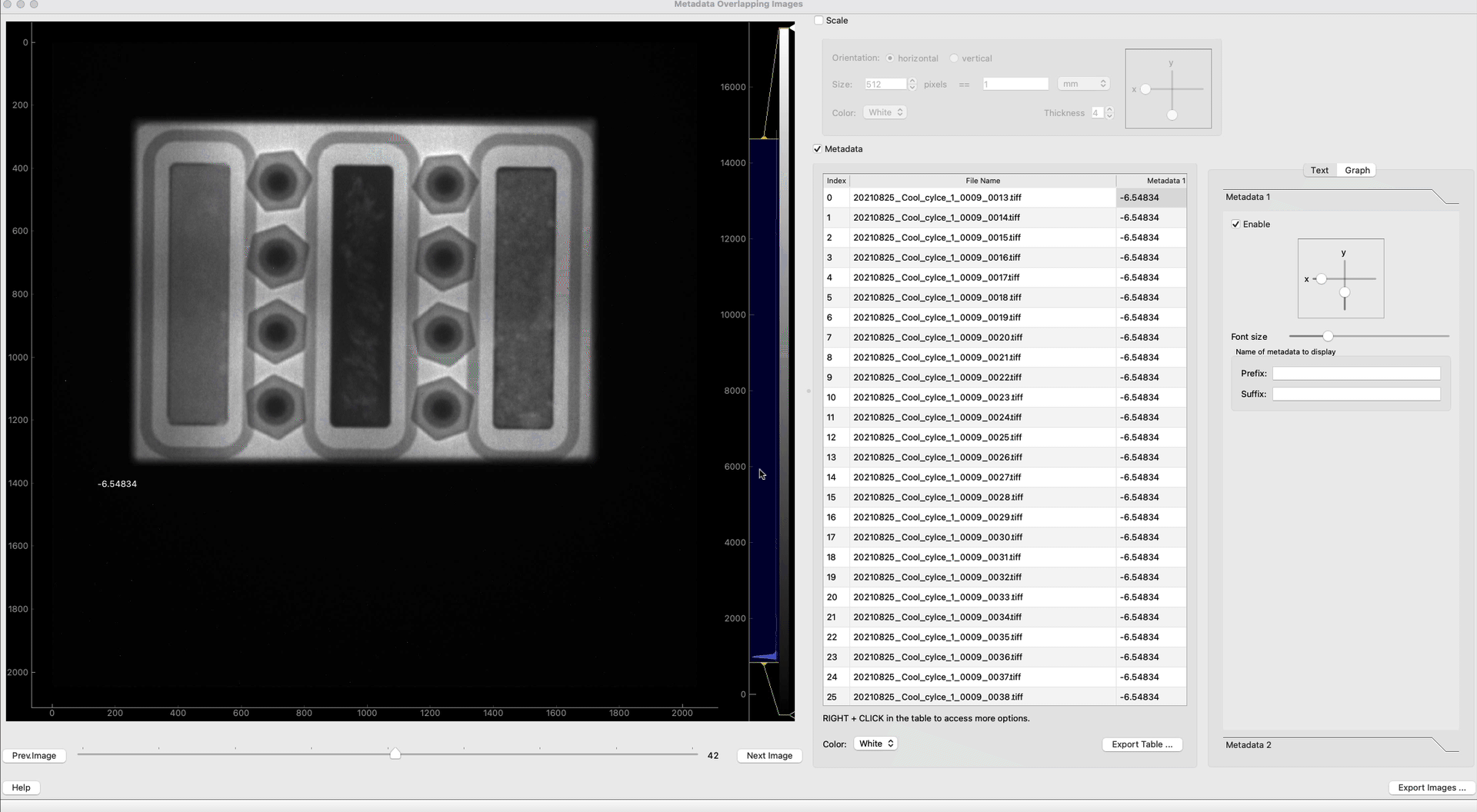This screenshot has height=812, width=1477.
Task: Click the Next Image button
Action: pyautogui.click(x=769, y=756)
